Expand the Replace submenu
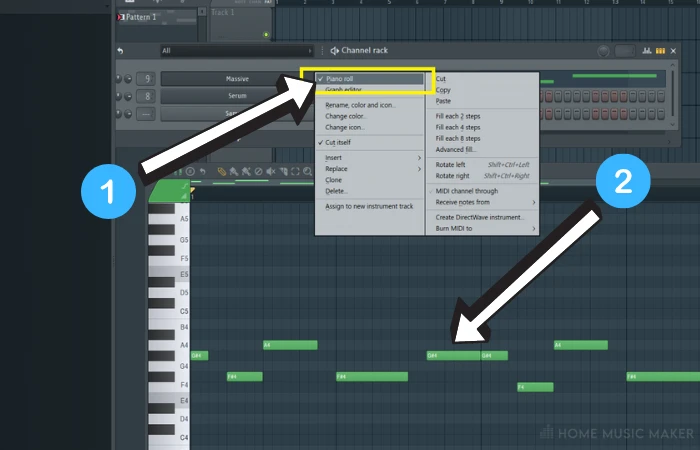The image size is (700, 450). 370,169
